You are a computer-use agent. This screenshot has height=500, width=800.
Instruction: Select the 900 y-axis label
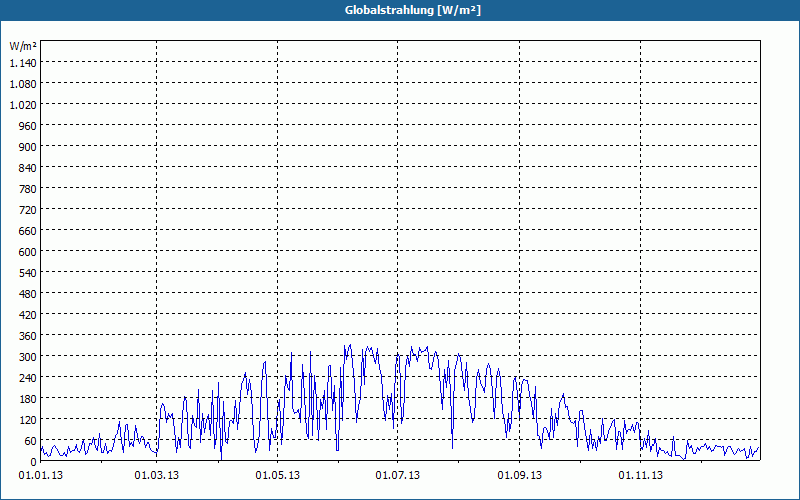(x=28, y=147)
